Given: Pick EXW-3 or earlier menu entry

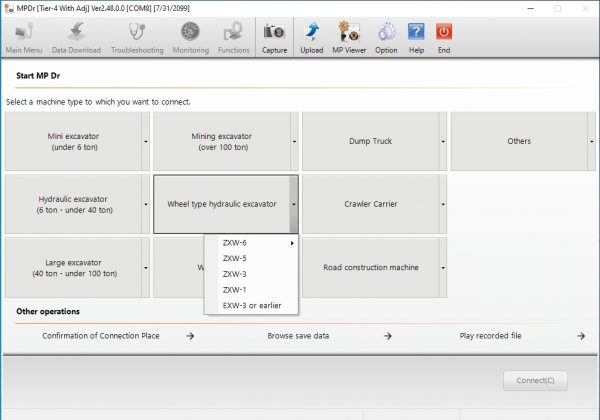Looking at the screenshot, I should 251,306.
